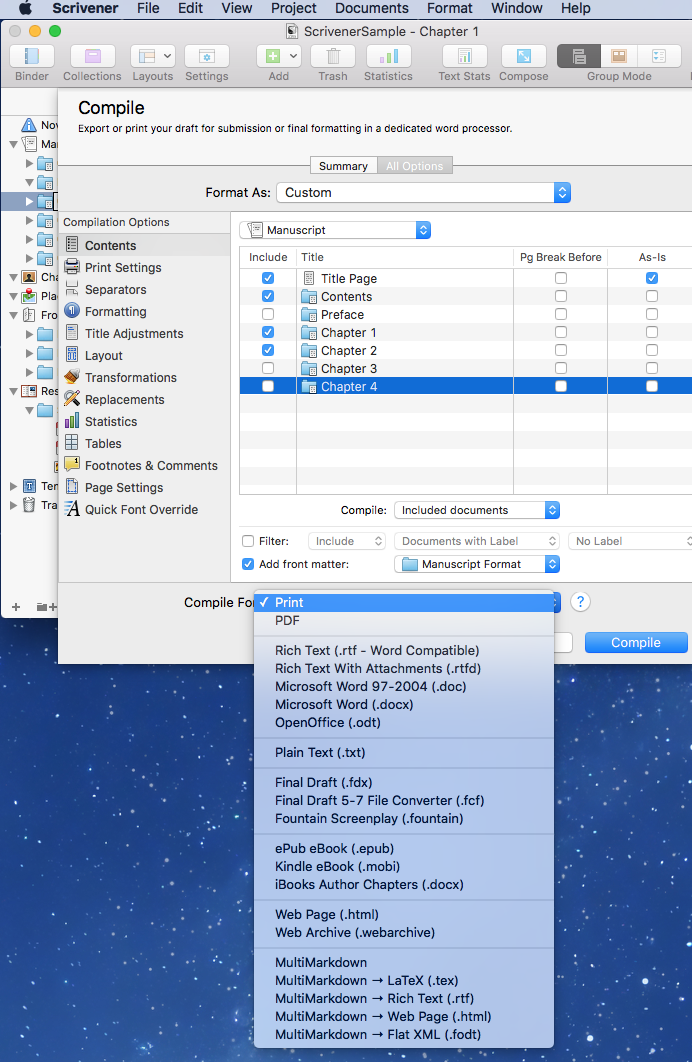The width and height of the screenshot is (692, 1062).
Task: Select the corkboard Group Mode icon
Action: coord(620,56)
